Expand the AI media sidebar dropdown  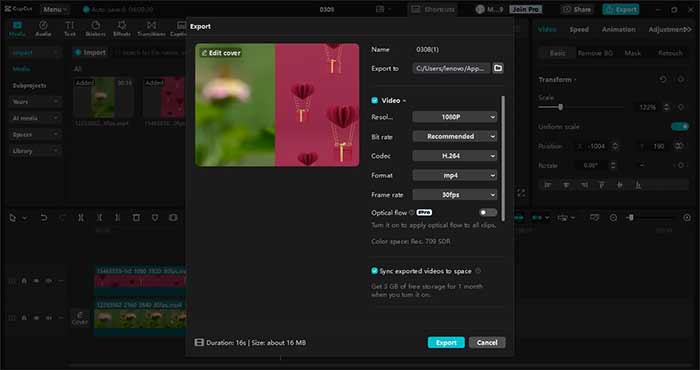click(x=35, y=118)
